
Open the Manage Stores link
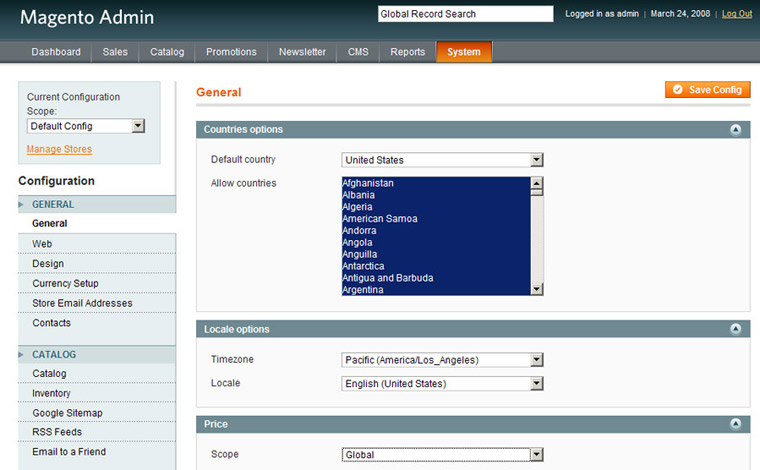tap(59, 149)
